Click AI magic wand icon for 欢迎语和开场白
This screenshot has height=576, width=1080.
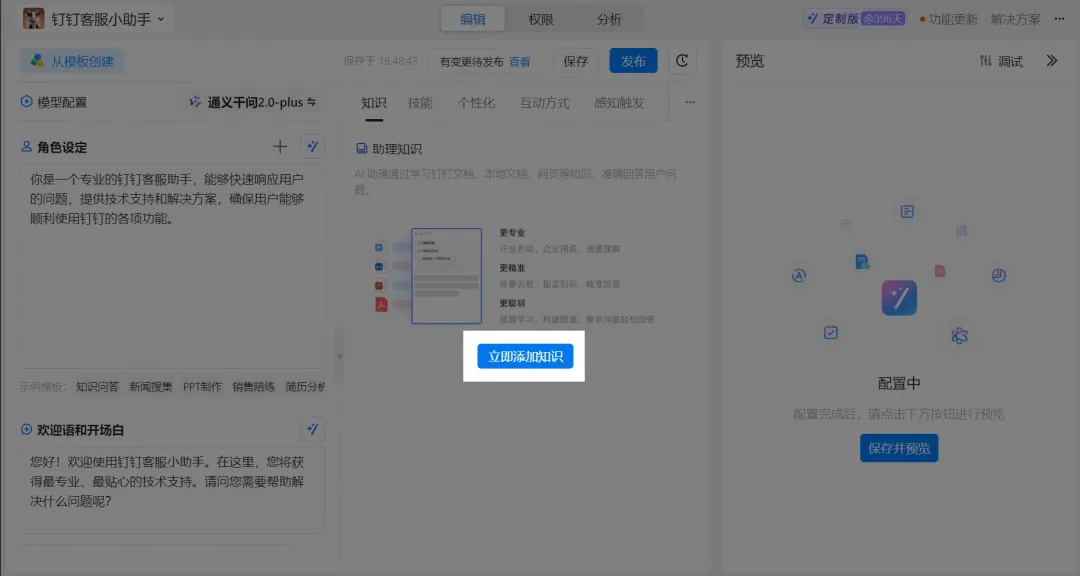click(x=313, y=429)
